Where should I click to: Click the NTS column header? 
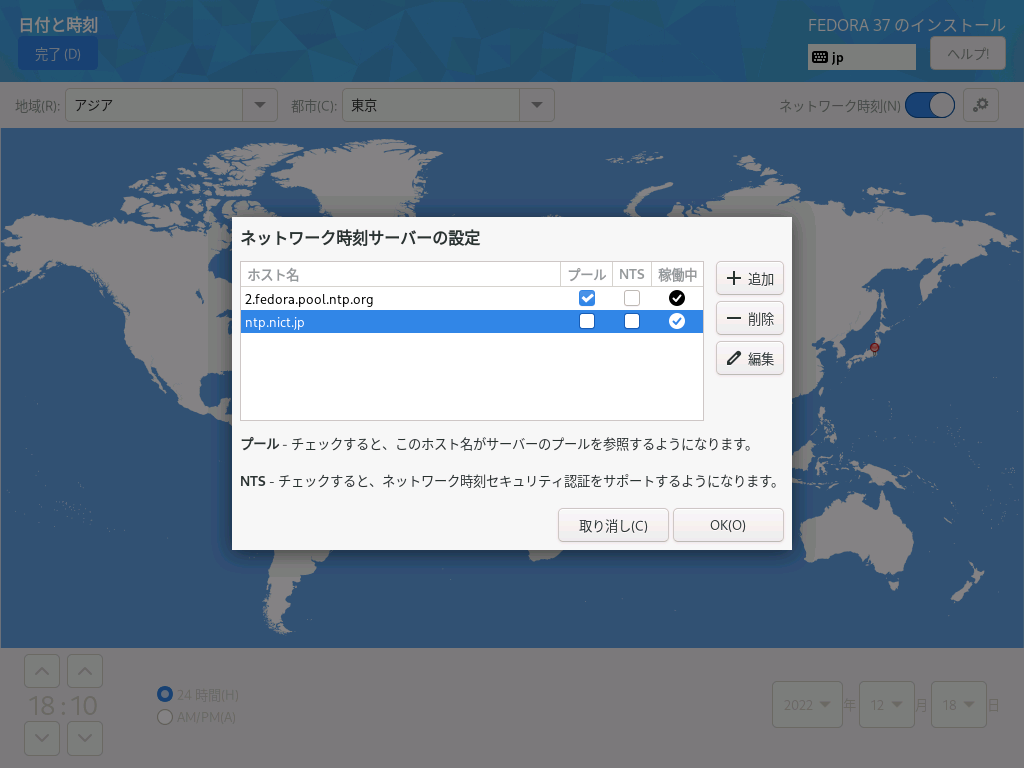632,275
